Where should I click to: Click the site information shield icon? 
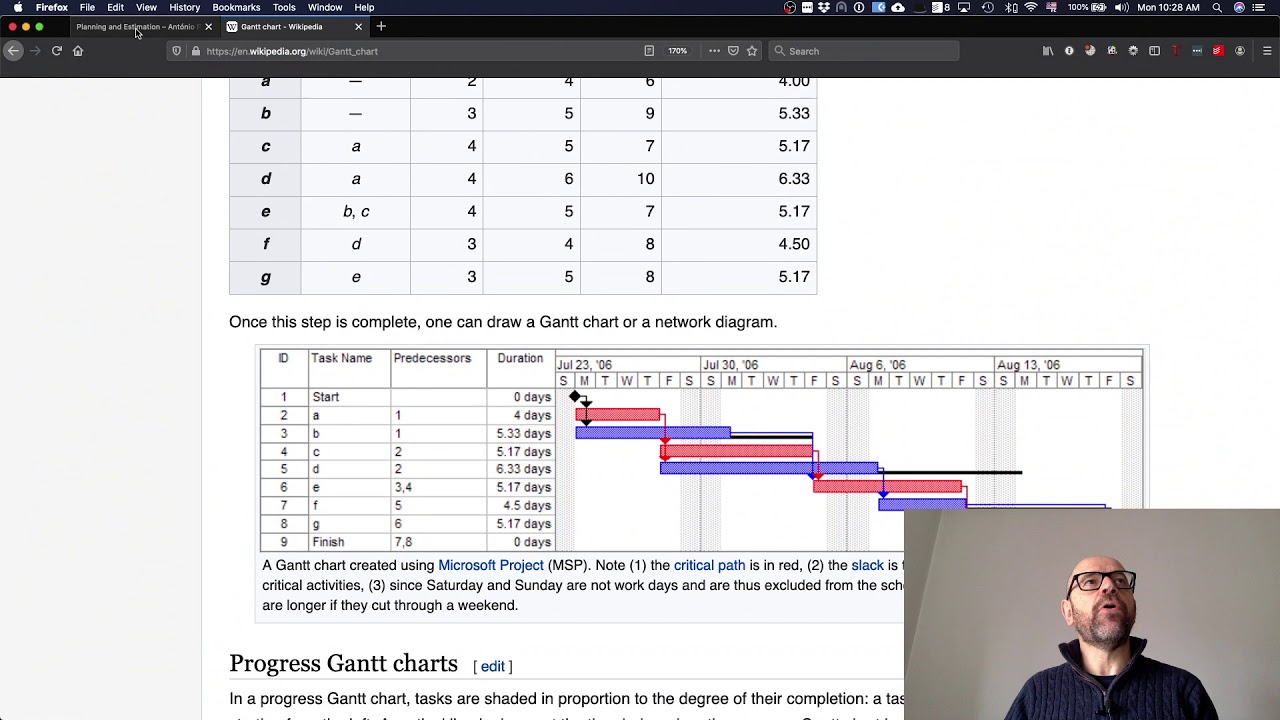(177, 51)
